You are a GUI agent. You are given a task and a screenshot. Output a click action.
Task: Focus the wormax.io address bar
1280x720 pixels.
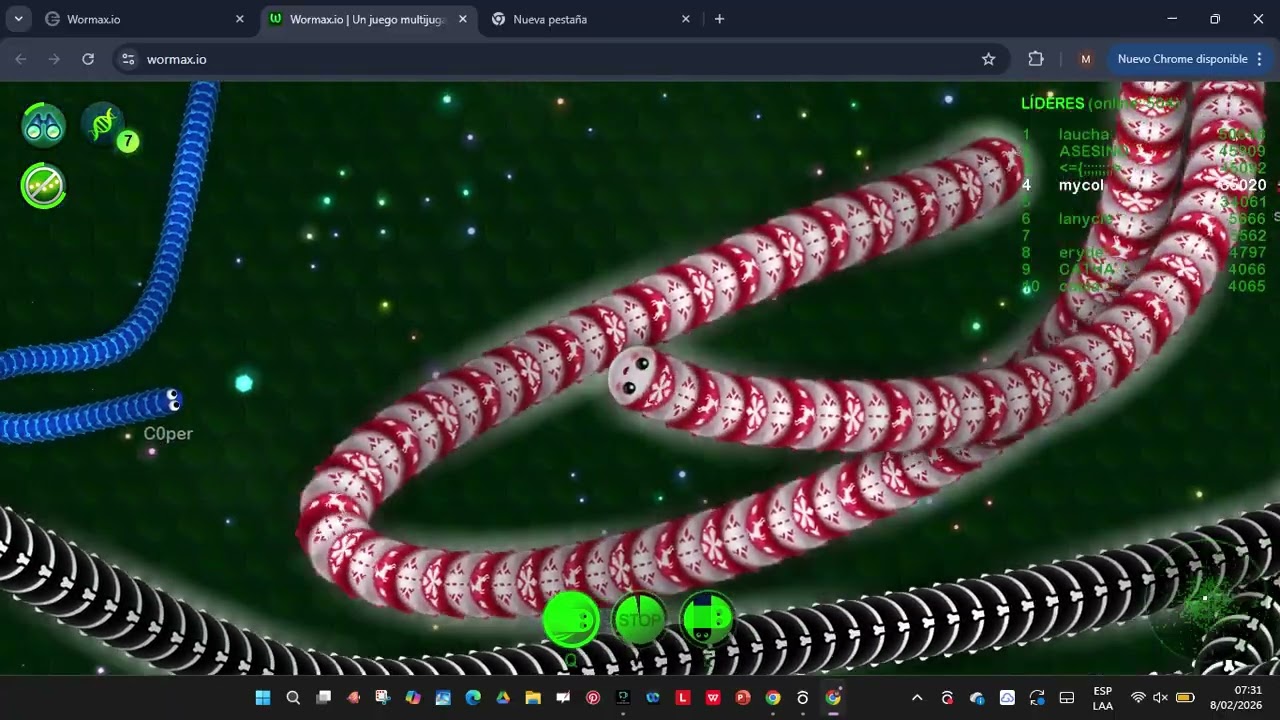click(x=560, y=59)
